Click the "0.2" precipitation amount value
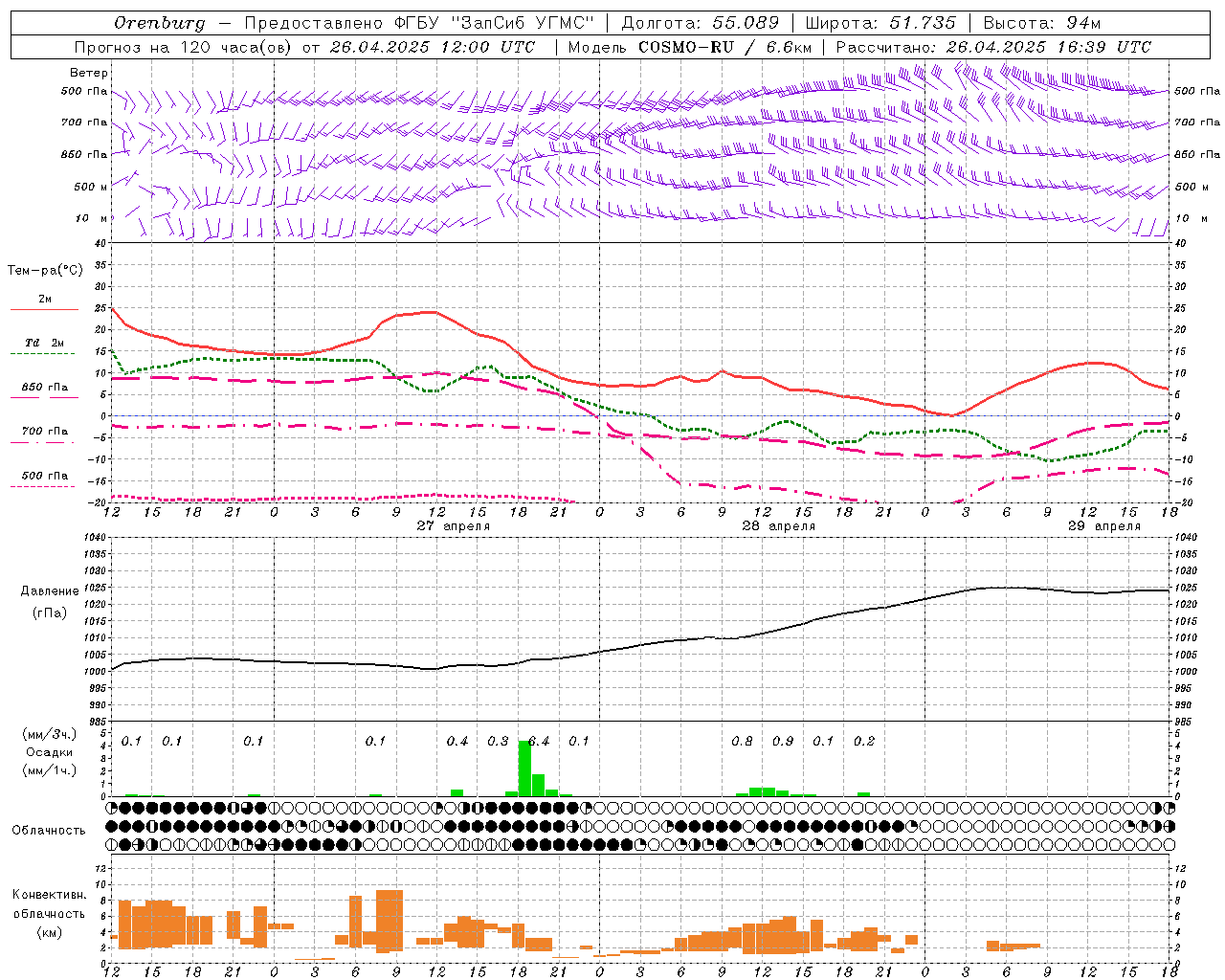This screenshot has width=1225, height=980. click(x=864, y=741)
